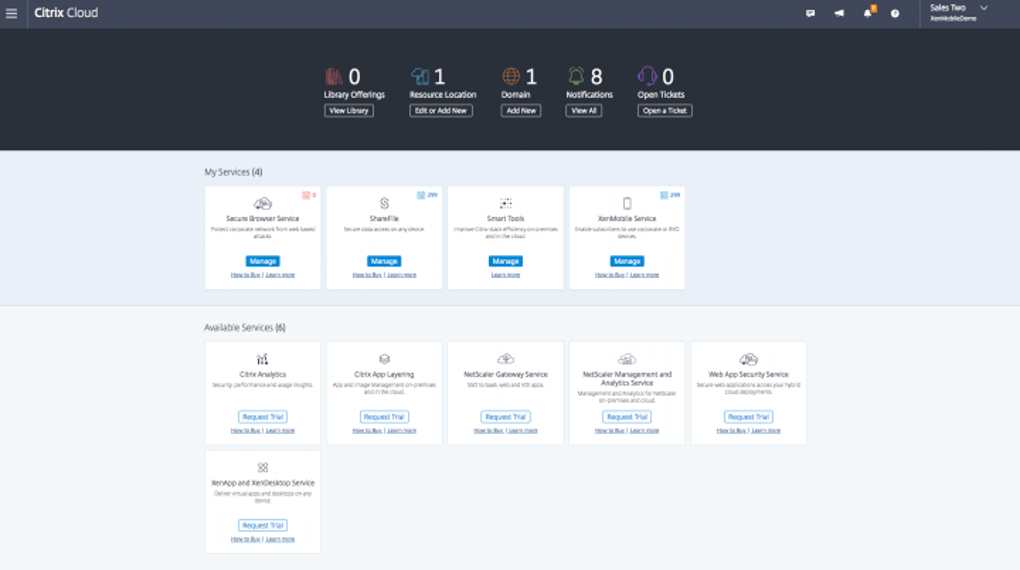Click the Secure Browser Service icon
Viewport: 1020px width, 570px height.
263,204
